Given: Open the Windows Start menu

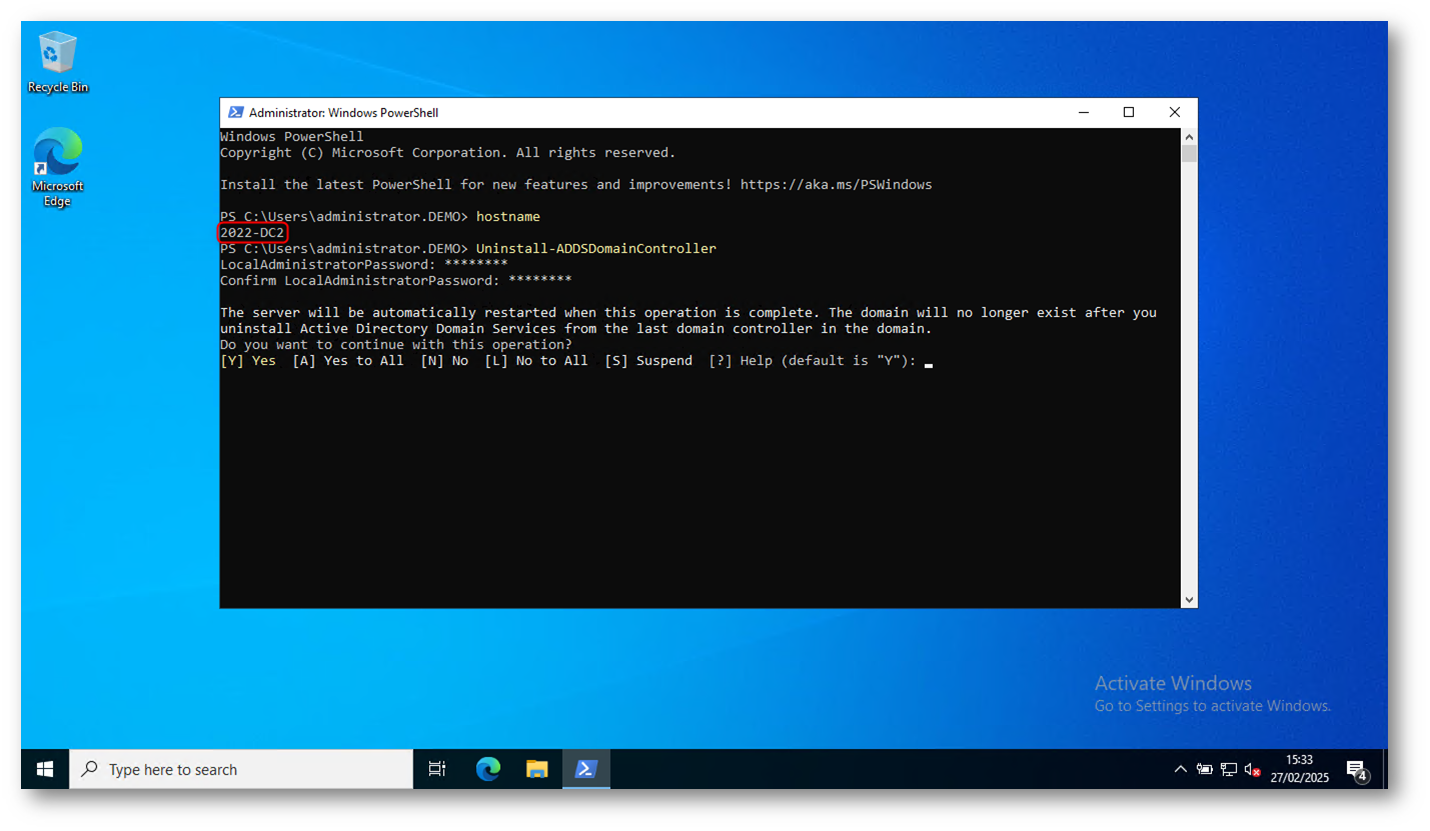Looking at the screenshot, I should [45, 769].
